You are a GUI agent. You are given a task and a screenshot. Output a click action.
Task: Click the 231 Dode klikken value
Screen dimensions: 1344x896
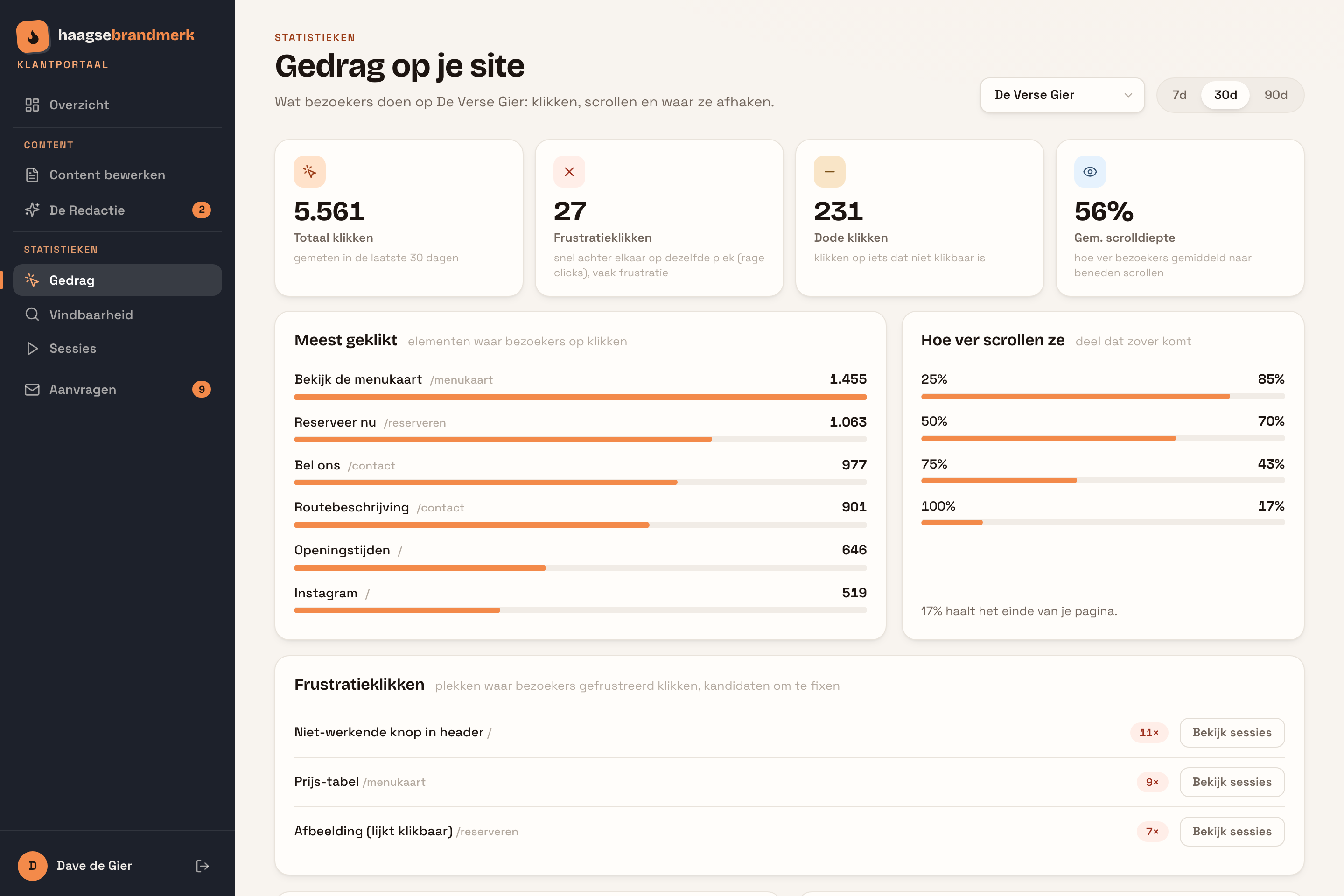[x=838, y=211]
